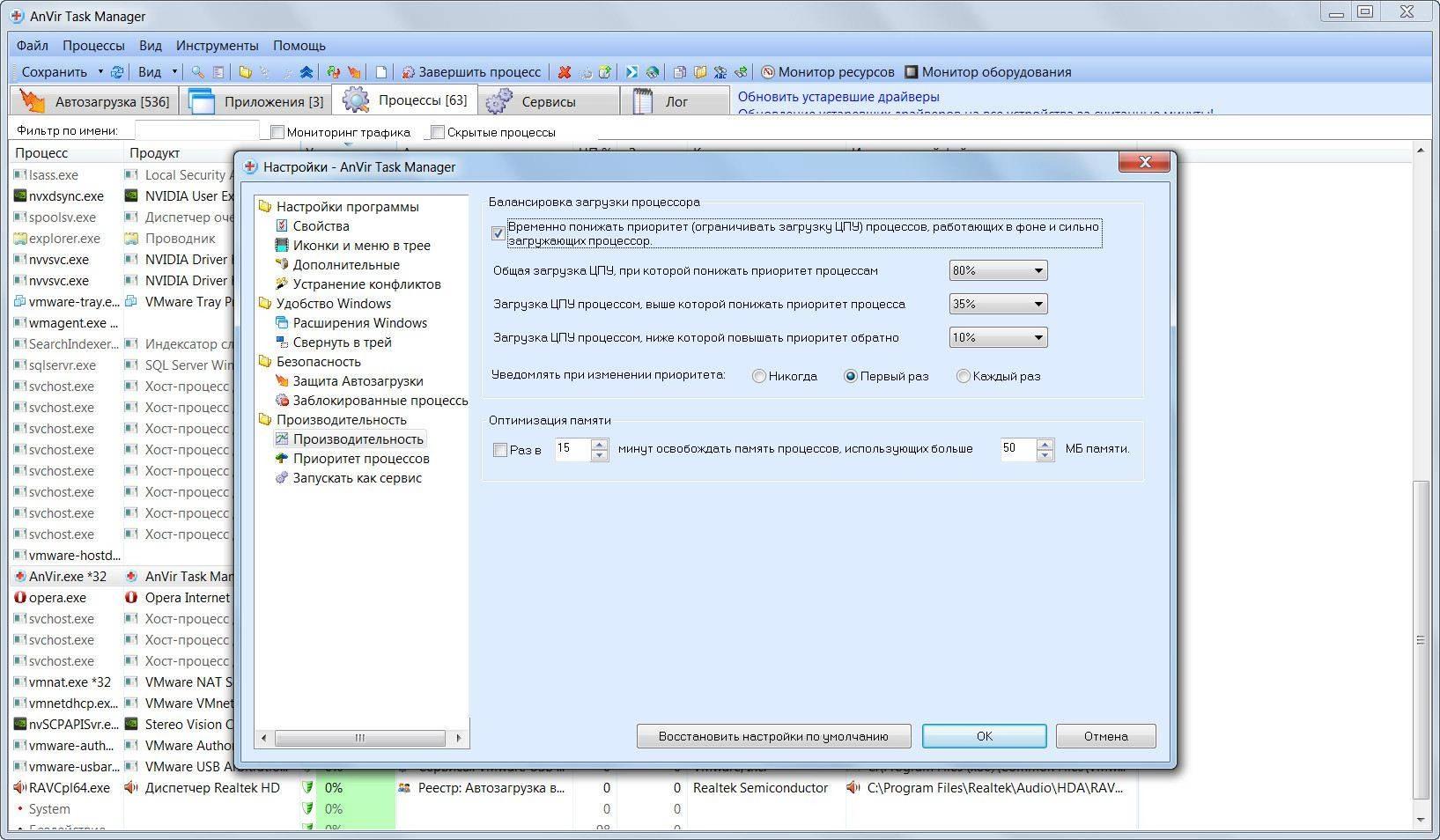Click the magnifier search icon in toolbar
This screenshot has width=1440, height=840.
[x=197, y=72]
